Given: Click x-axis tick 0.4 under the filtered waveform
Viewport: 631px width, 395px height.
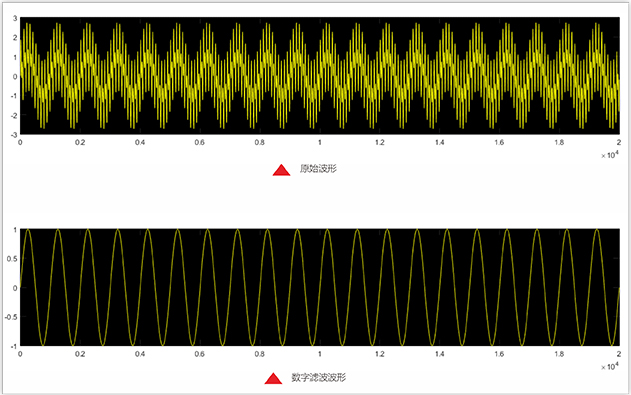Looking at the screenshot, I should point(140,354).
